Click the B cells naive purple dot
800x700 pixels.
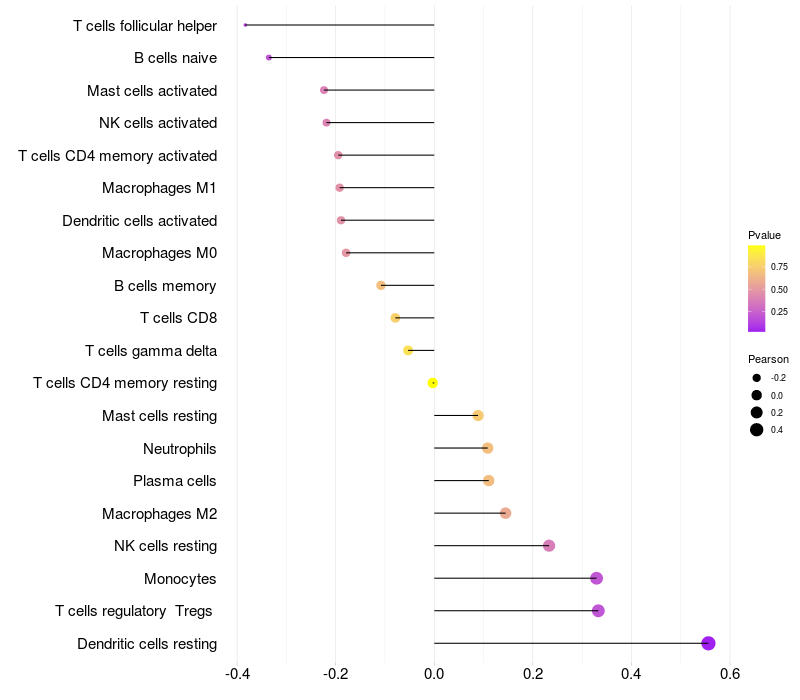pyautogui.click(x=269, y=58)
